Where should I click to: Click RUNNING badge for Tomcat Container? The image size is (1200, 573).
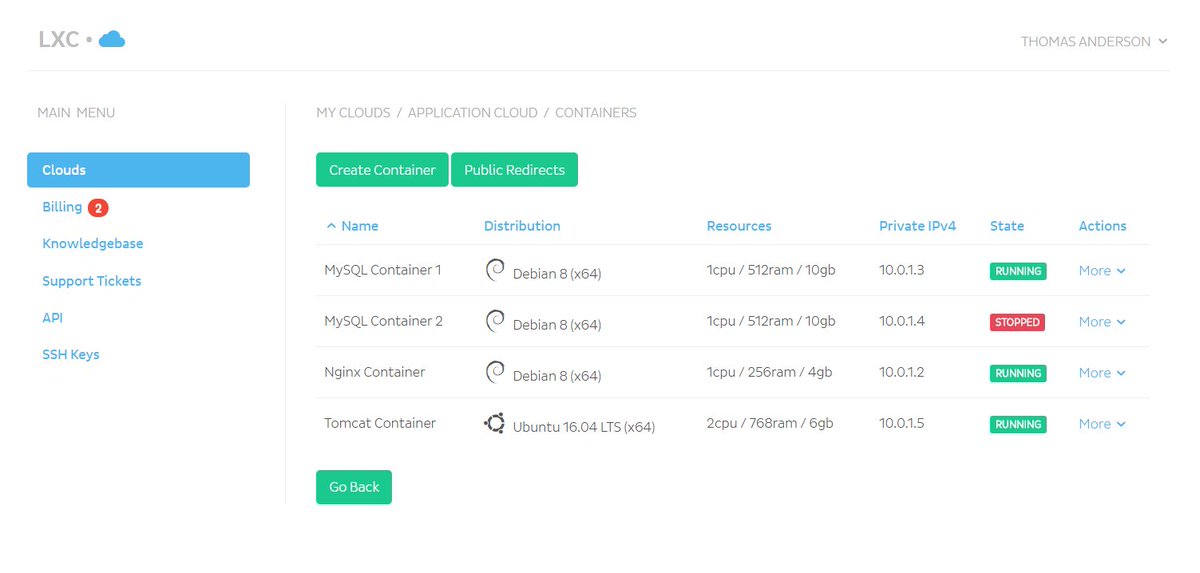[1018, 424]
